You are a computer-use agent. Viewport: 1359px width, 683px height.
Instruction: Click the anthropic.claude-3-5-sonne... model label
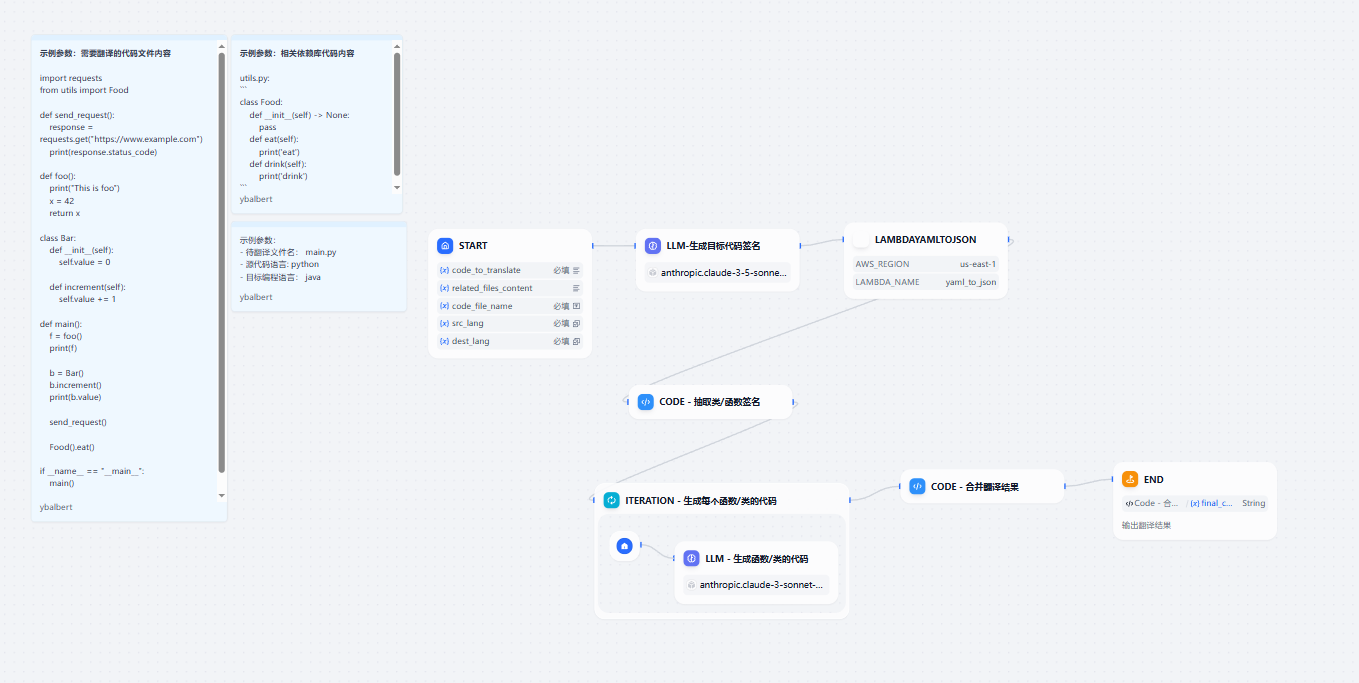(x=724, y=272)
